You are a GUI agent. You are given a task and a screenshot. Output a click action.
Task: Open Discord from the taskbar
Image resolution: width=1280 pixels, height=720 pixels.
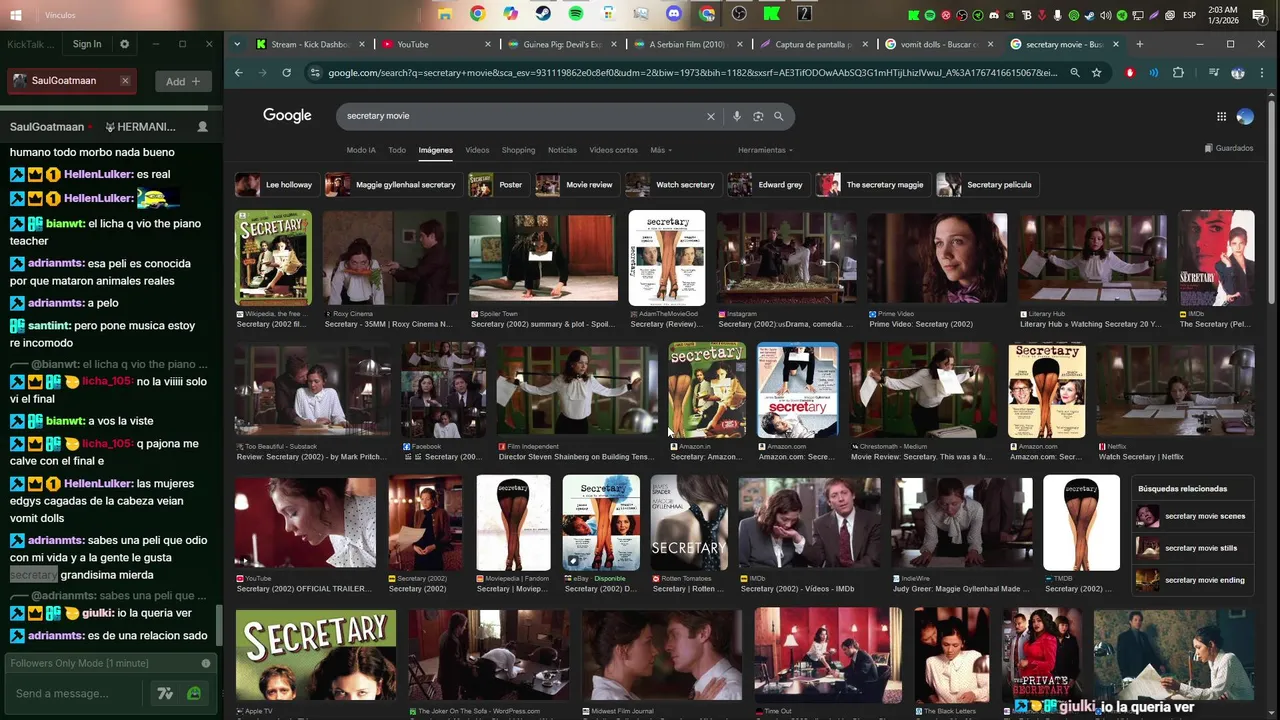[674, 14]
